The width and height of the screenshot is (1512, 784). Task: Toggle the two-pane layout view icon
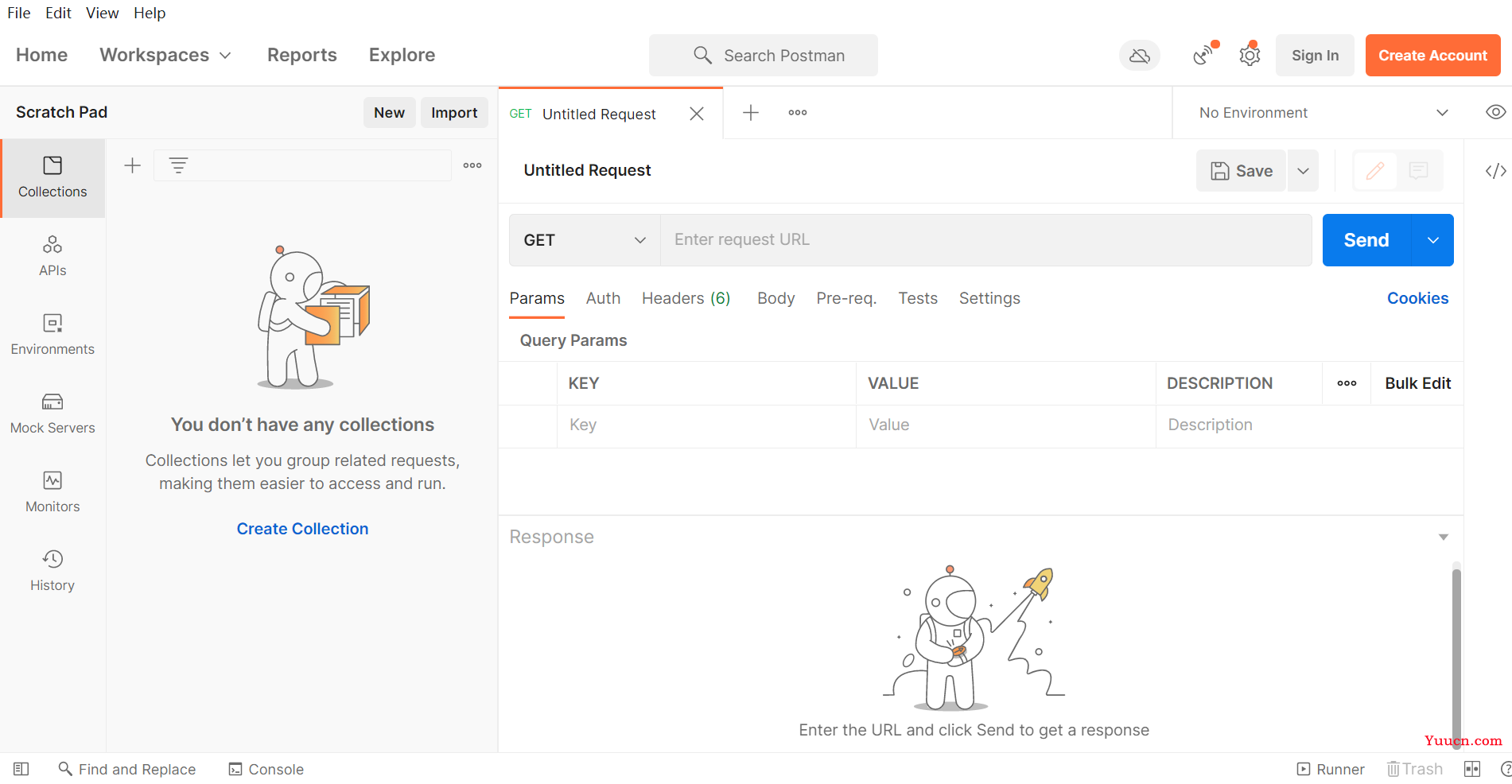[1472, 769]
